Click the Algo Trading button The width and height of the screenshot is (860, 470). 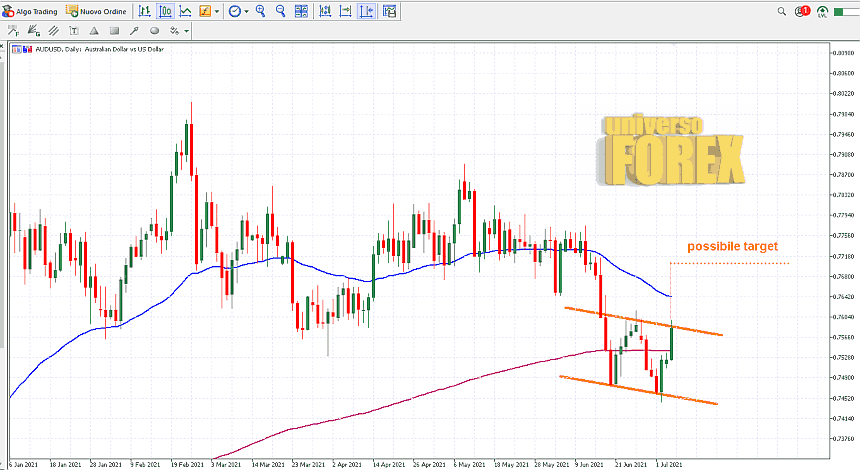point(30,11)
